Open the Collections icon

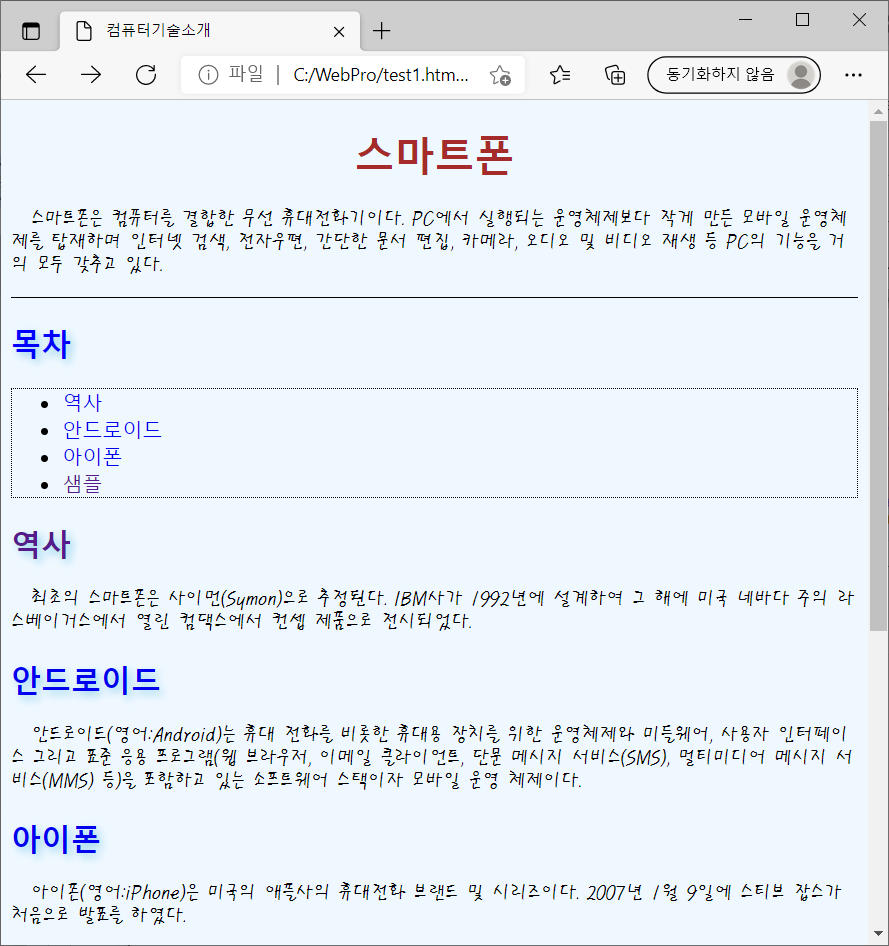[615, 75]
